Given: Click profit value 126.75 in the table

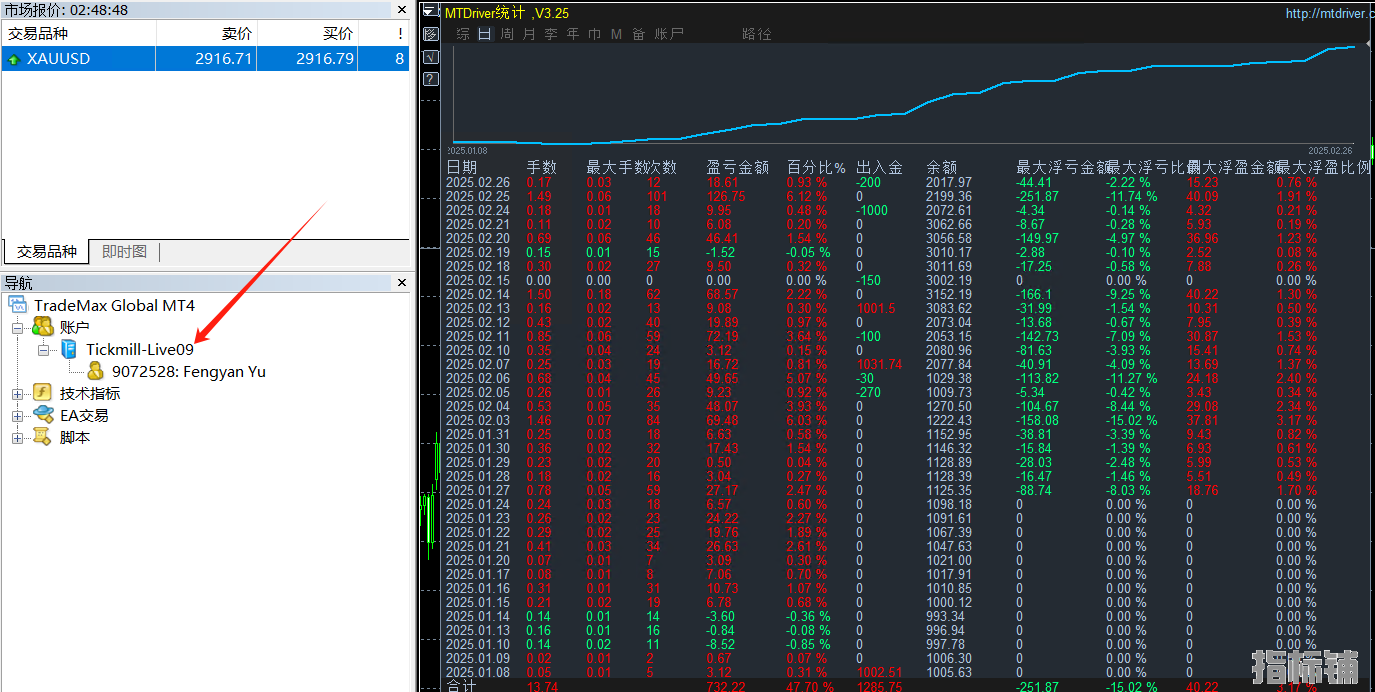Looking at the screenshot, I should click(726, 197).
